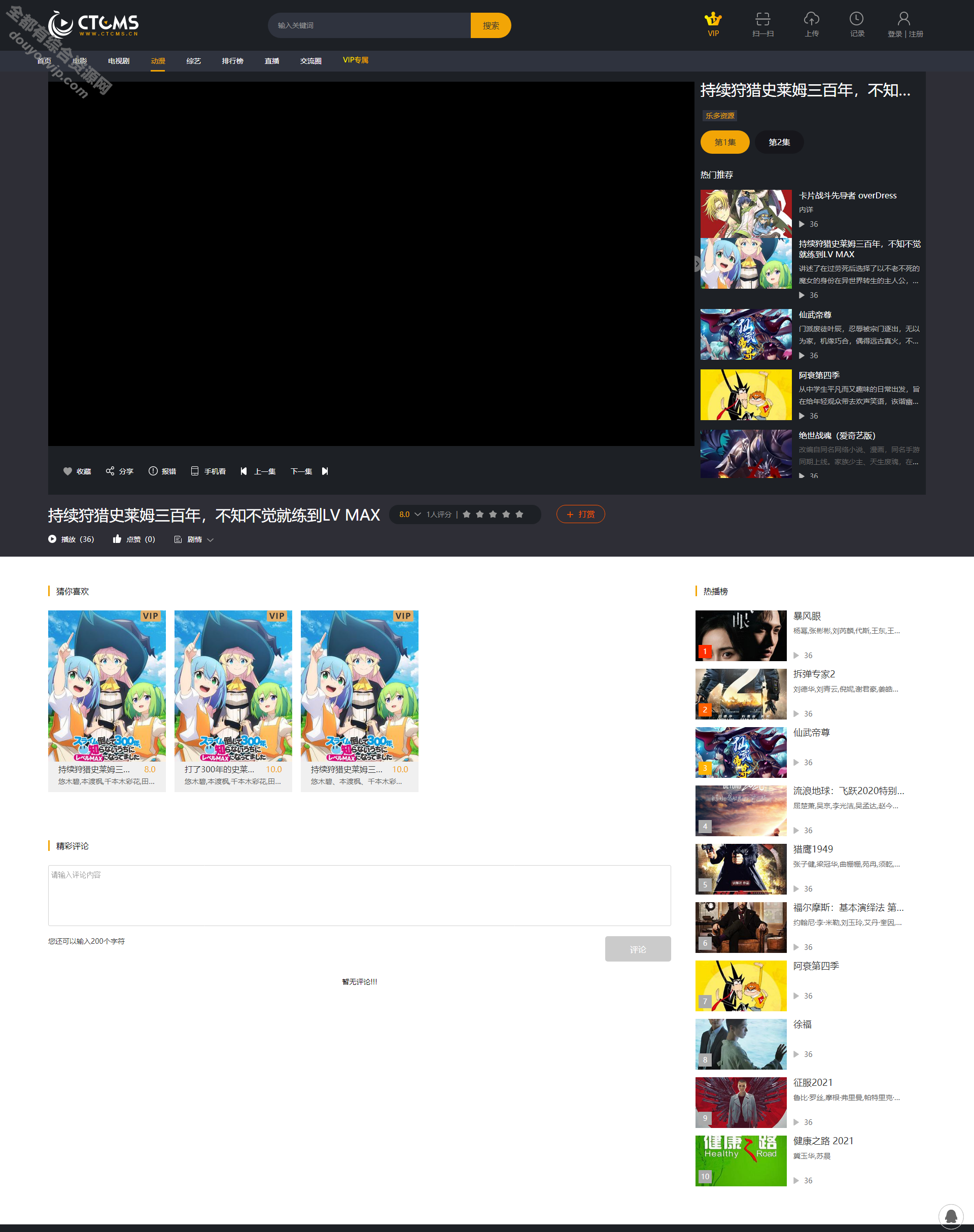Select episode 第1集
This screenshot has height=1232, width=974.
pos(725,142)
